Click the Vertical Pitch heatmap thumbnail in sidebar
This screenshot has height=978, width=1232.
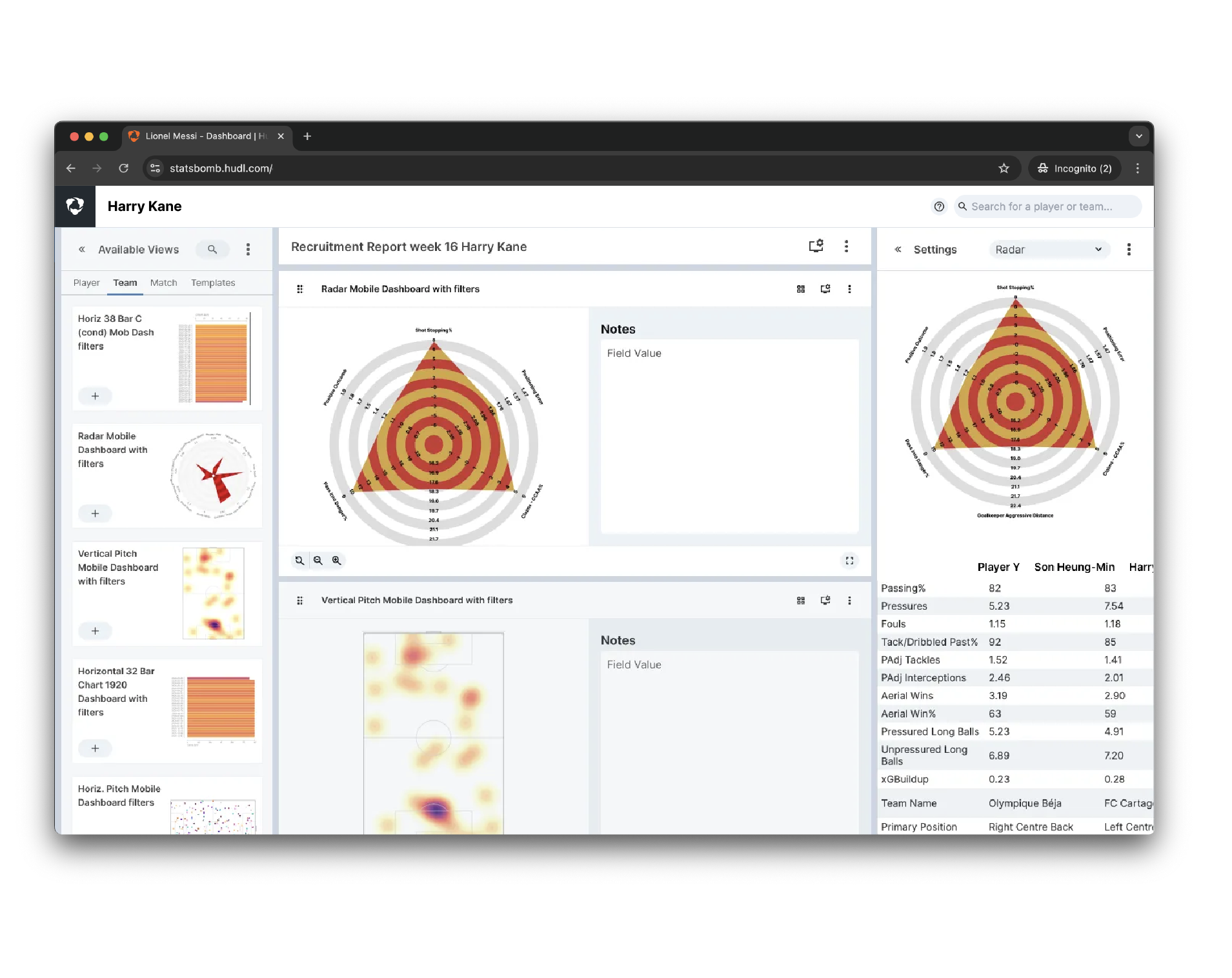click(x=214, y=594)
